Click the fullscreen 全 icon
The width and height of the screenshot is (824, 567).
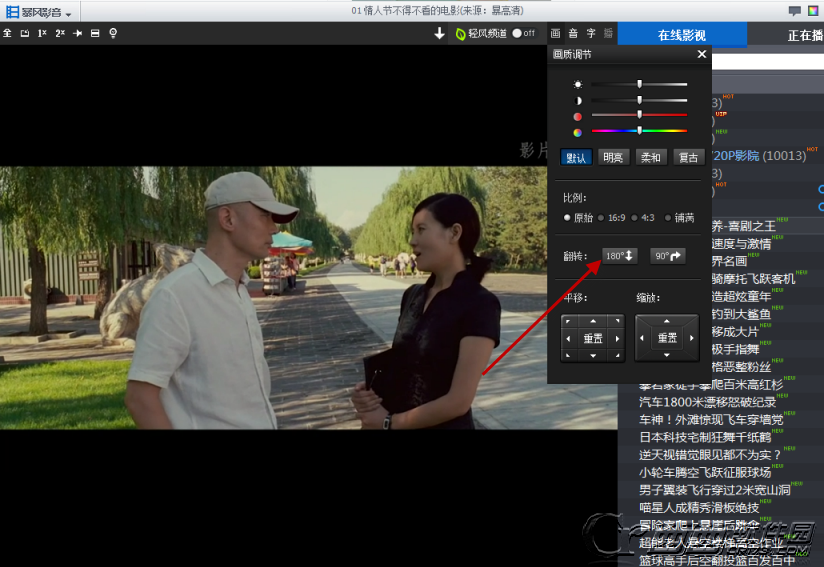[x=7, y=33]
